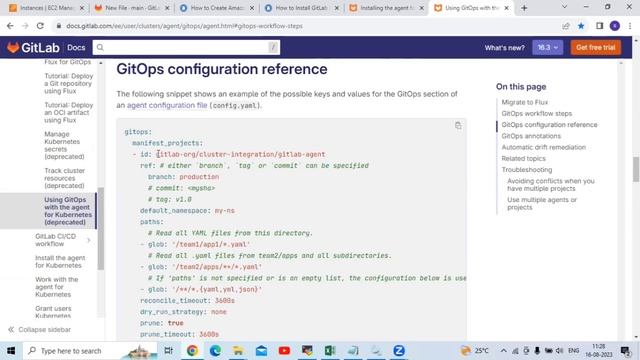Copy the code snippet to clipboard
This screenshot has height=360, width=640.
[458, 126]
